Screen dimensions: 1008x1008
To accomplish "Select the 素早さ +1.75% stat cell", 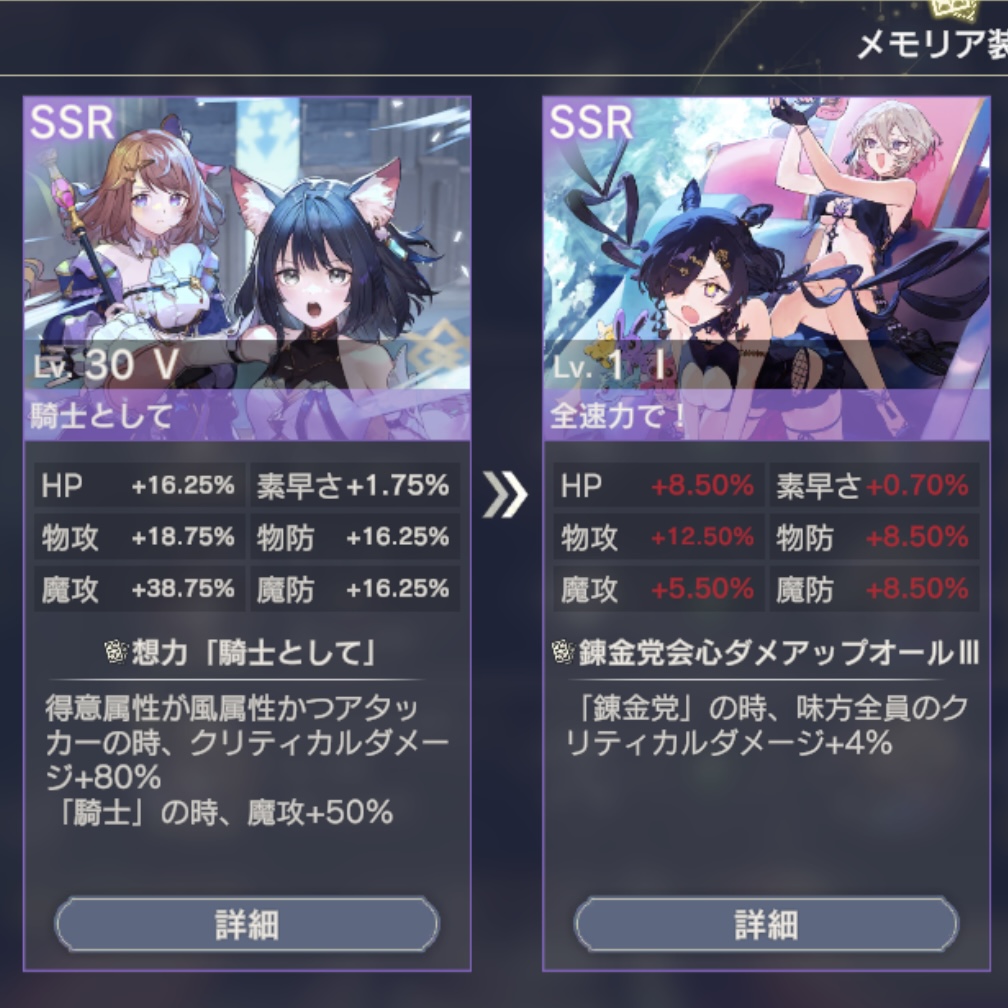I will coord(355,485).
